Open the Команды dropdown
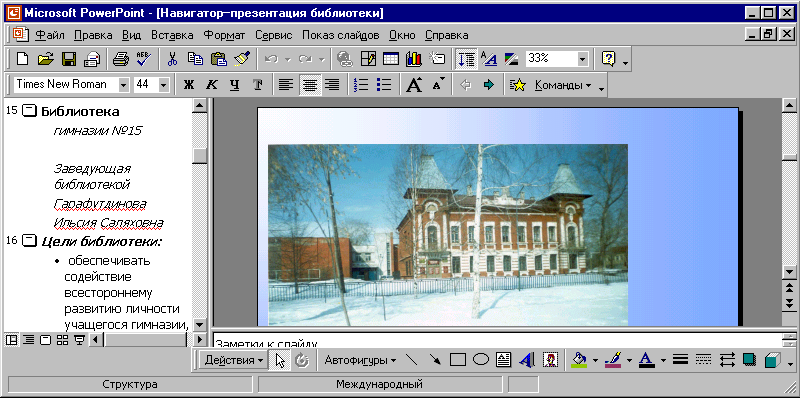 [563, 85]
